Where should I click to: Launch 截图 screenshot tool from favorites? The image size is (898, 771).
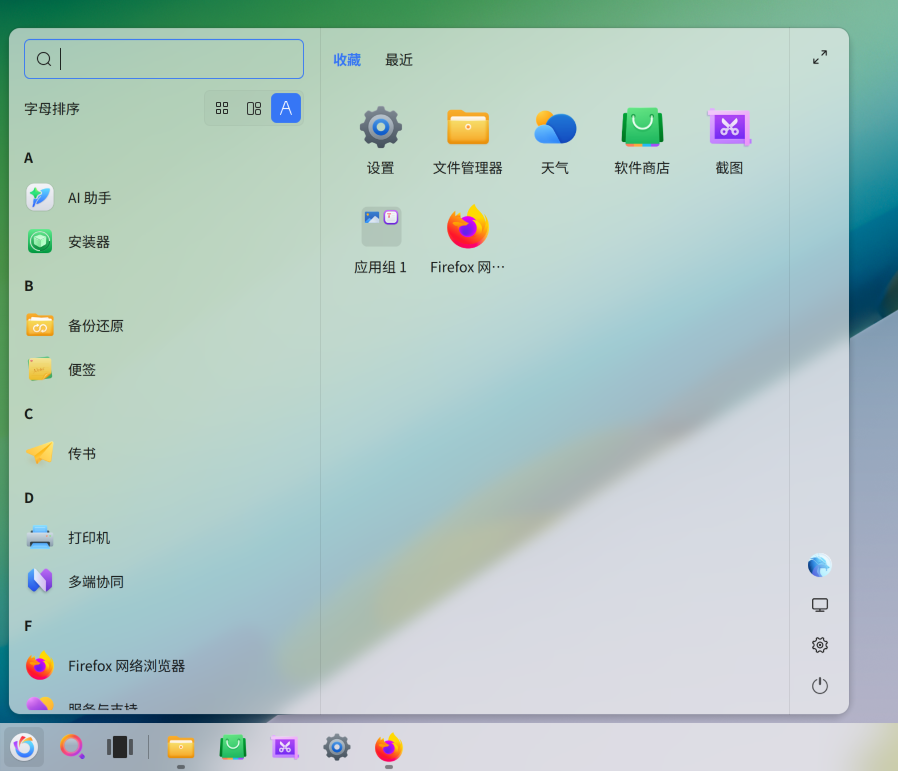point(729,141)
